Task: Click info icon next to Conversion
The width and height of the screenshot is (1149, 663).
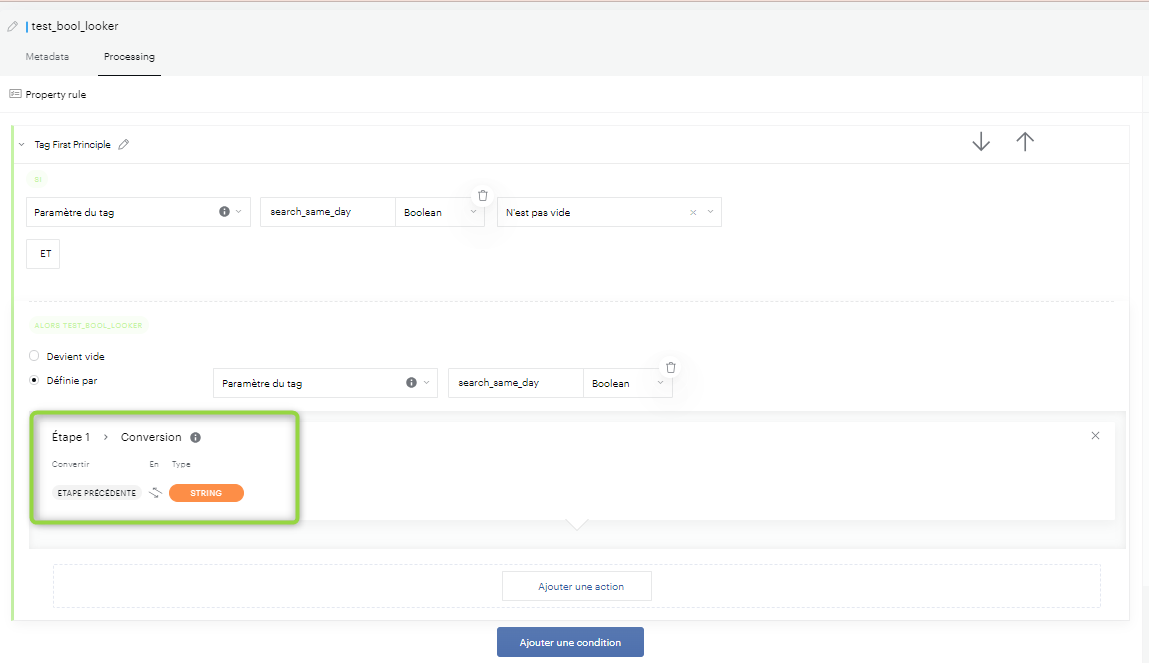Action: (x=195, y=438)
